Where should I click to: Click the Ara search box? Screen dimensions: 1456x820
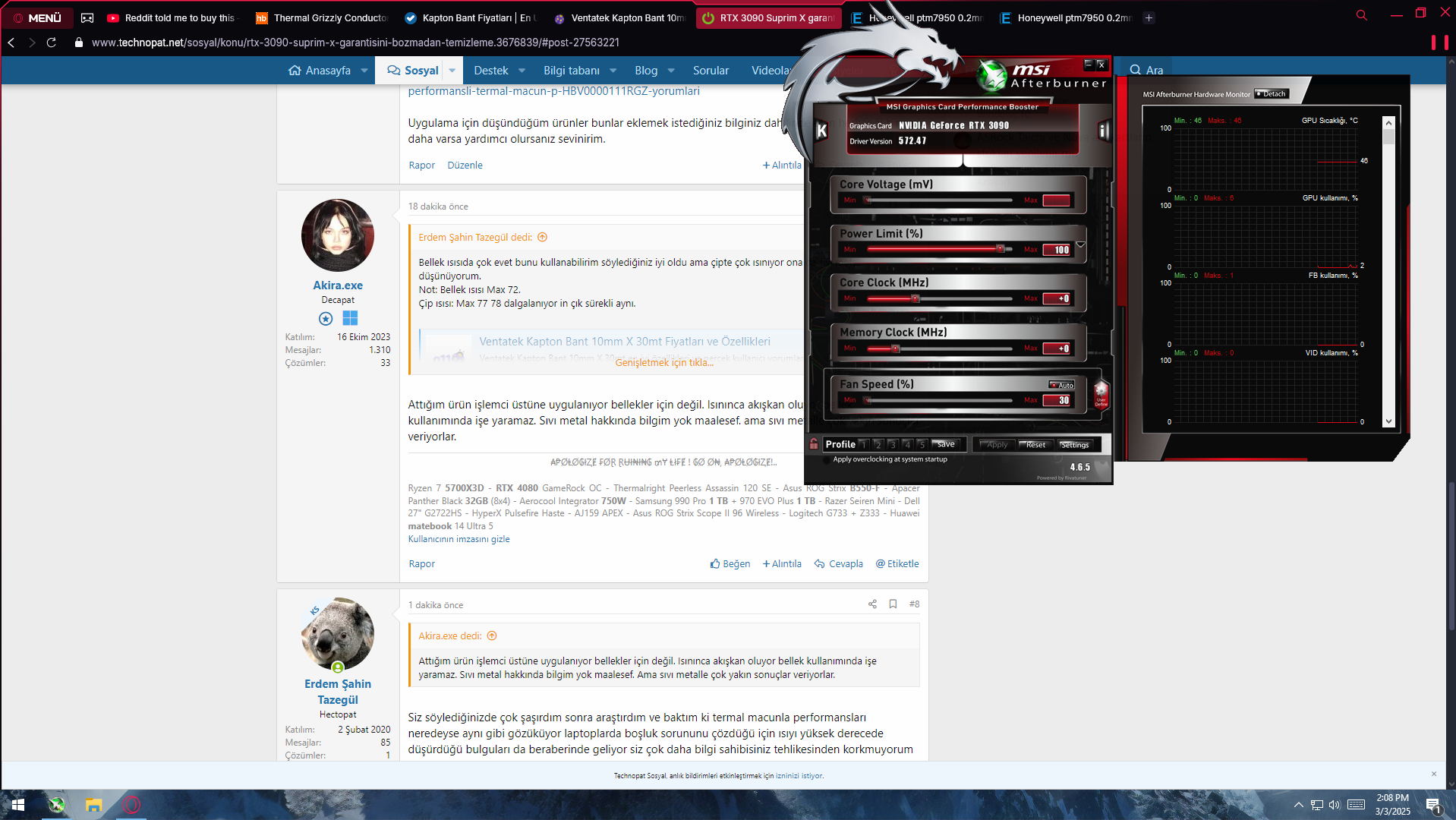1146,70
